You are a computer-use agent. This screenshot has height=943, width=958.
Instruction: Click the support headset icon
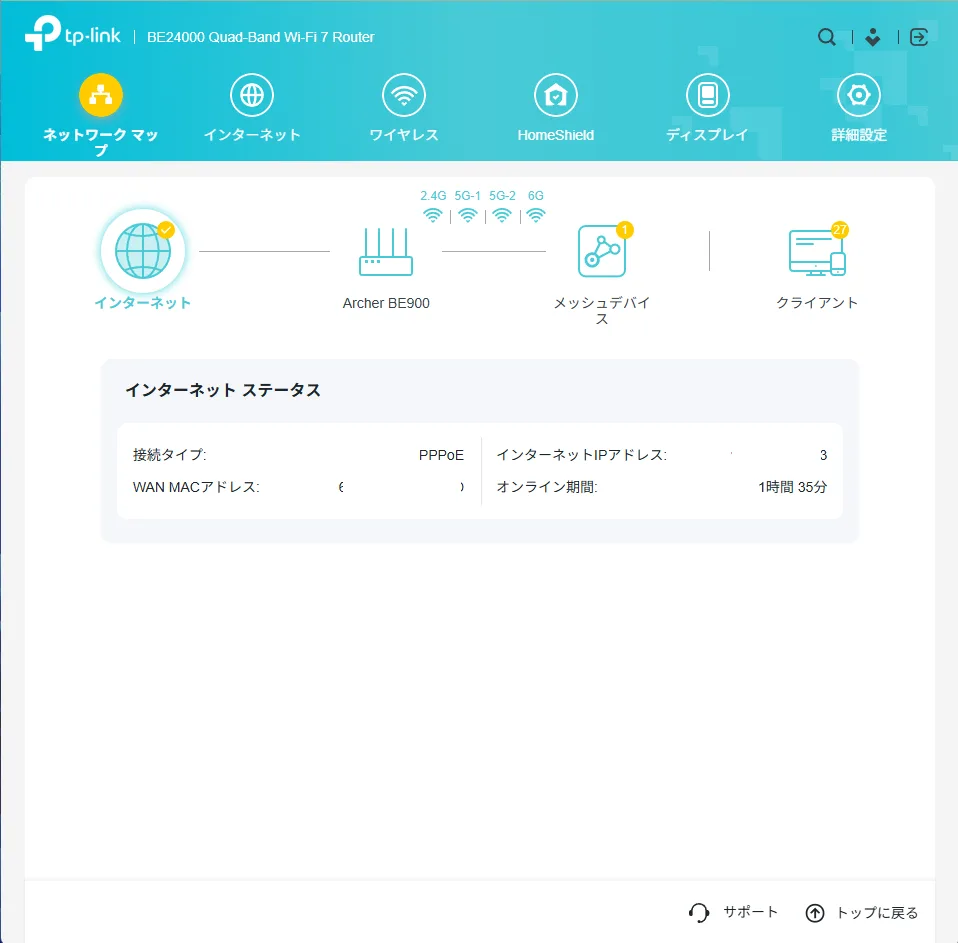click(699, 913)
